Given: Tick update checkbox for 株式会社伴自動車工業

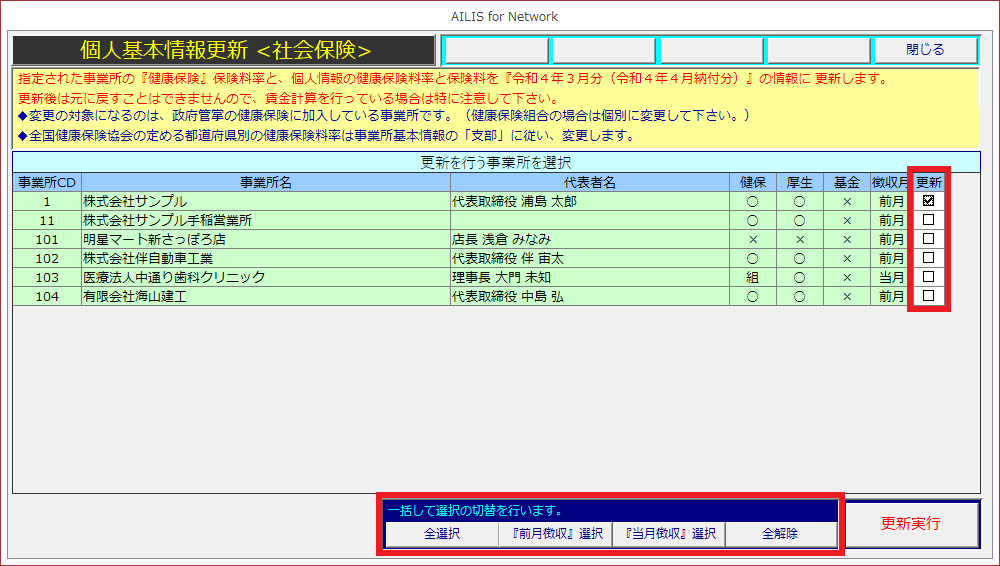Looking at the screenshot, I should click(x=928, y=258).
